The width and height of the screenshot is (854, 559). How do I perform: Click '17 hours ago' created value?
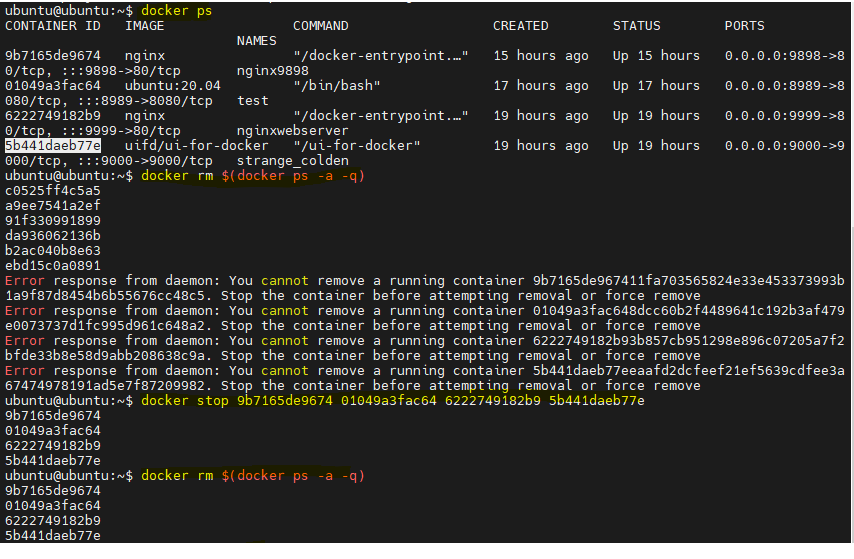(x=541, y=86)
